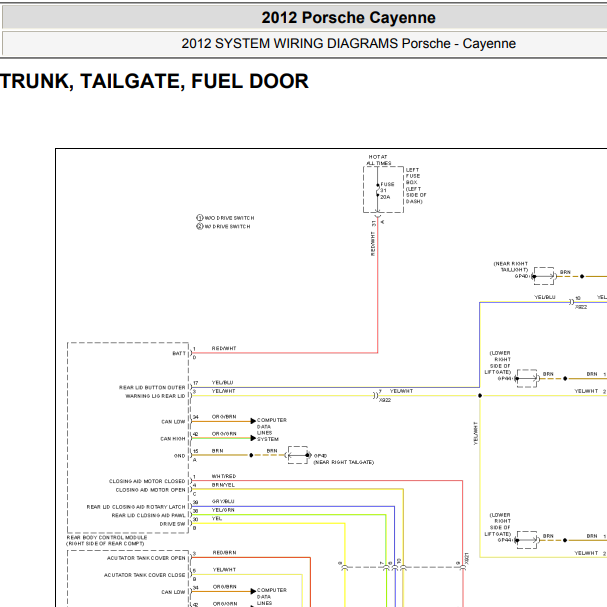Click the Fuse 31 20A symbol
The image size is (607, 607).
(x=378, y=190)
